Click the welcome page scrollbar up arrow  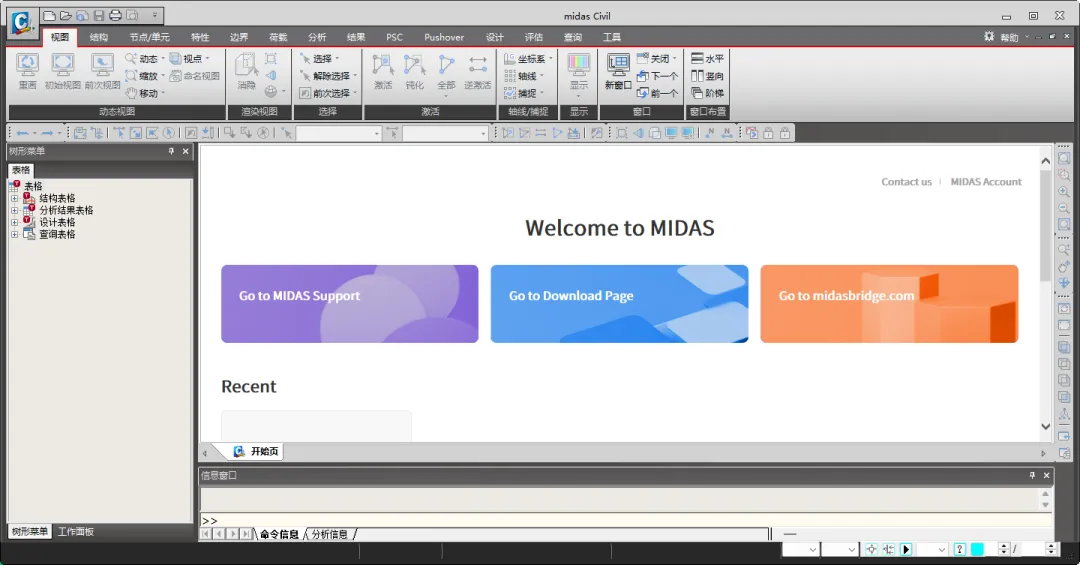tap(1046, 161)
